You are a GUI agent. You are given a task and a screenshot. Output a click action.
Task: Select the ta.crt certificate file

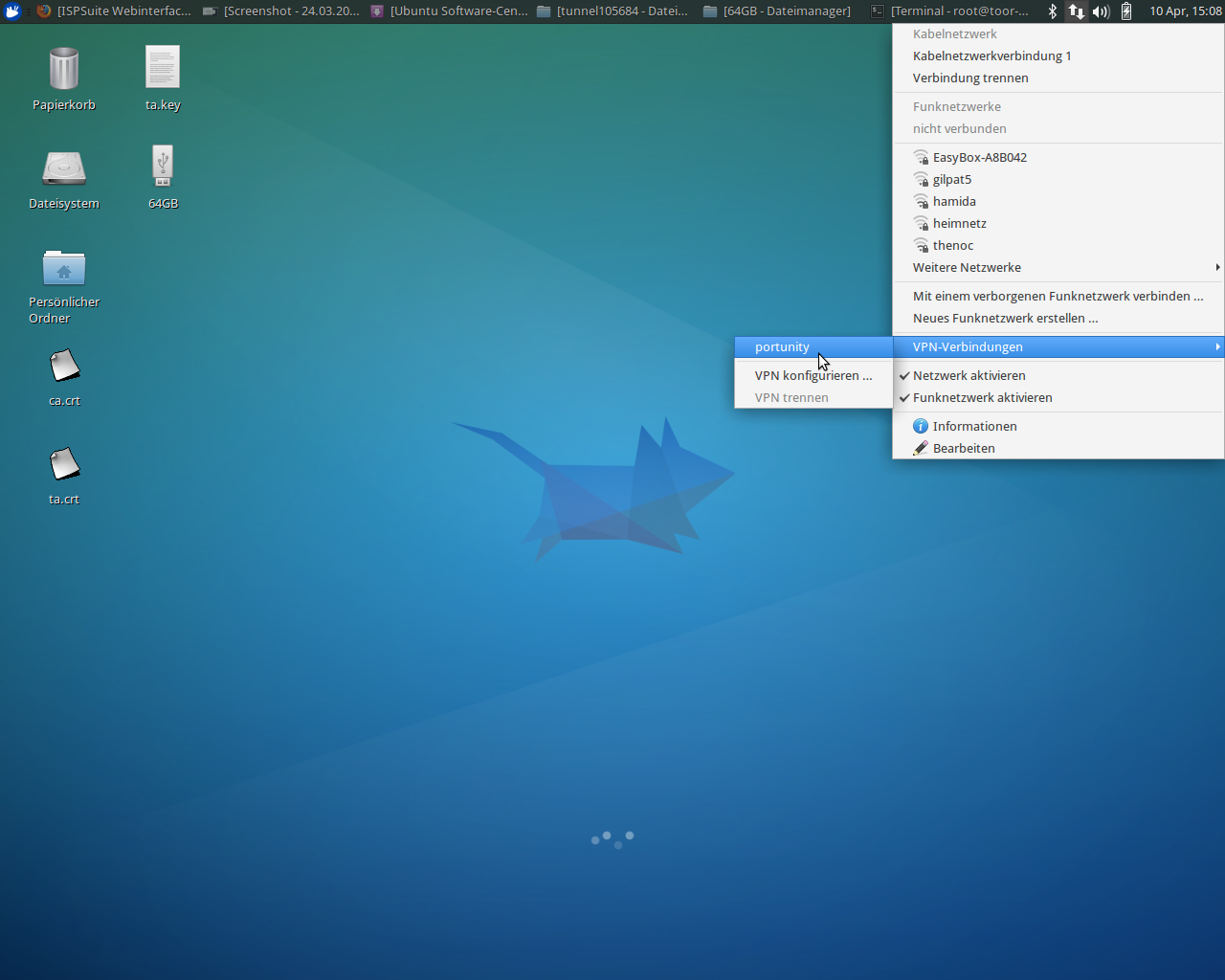click(64, 465)
